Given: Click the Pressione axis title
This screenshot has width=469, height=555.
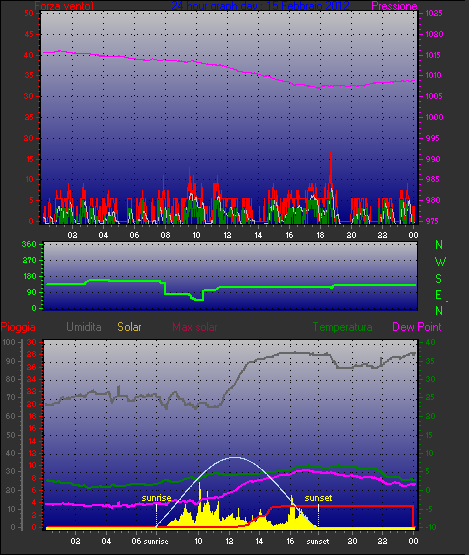Looking at the screenshot, I should pyautogui.click(x=394, y=6).
